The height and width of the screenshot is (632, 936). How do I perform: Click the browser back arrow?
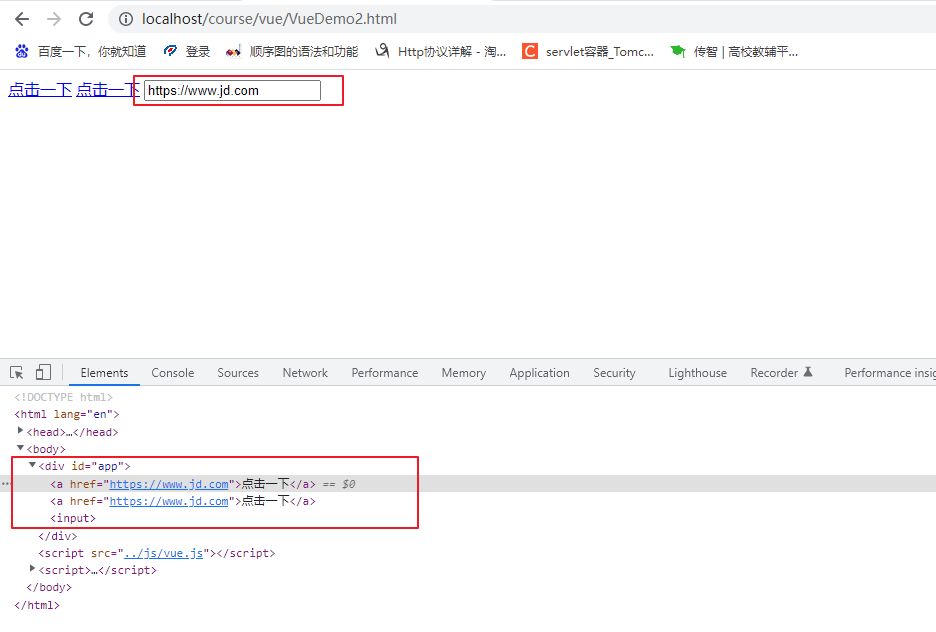coord(22,19)
